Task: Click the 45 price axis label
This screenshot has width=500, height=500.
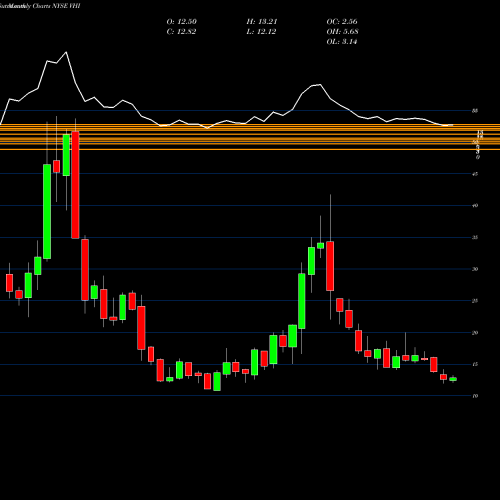Action: tap(475, 174)
